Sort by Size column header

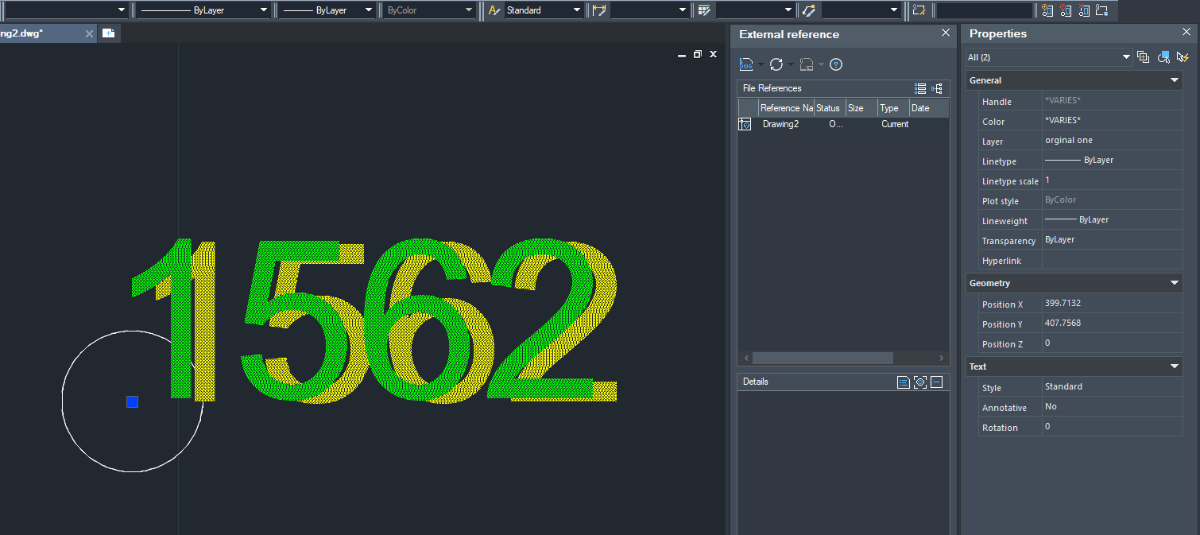(860, 107)
